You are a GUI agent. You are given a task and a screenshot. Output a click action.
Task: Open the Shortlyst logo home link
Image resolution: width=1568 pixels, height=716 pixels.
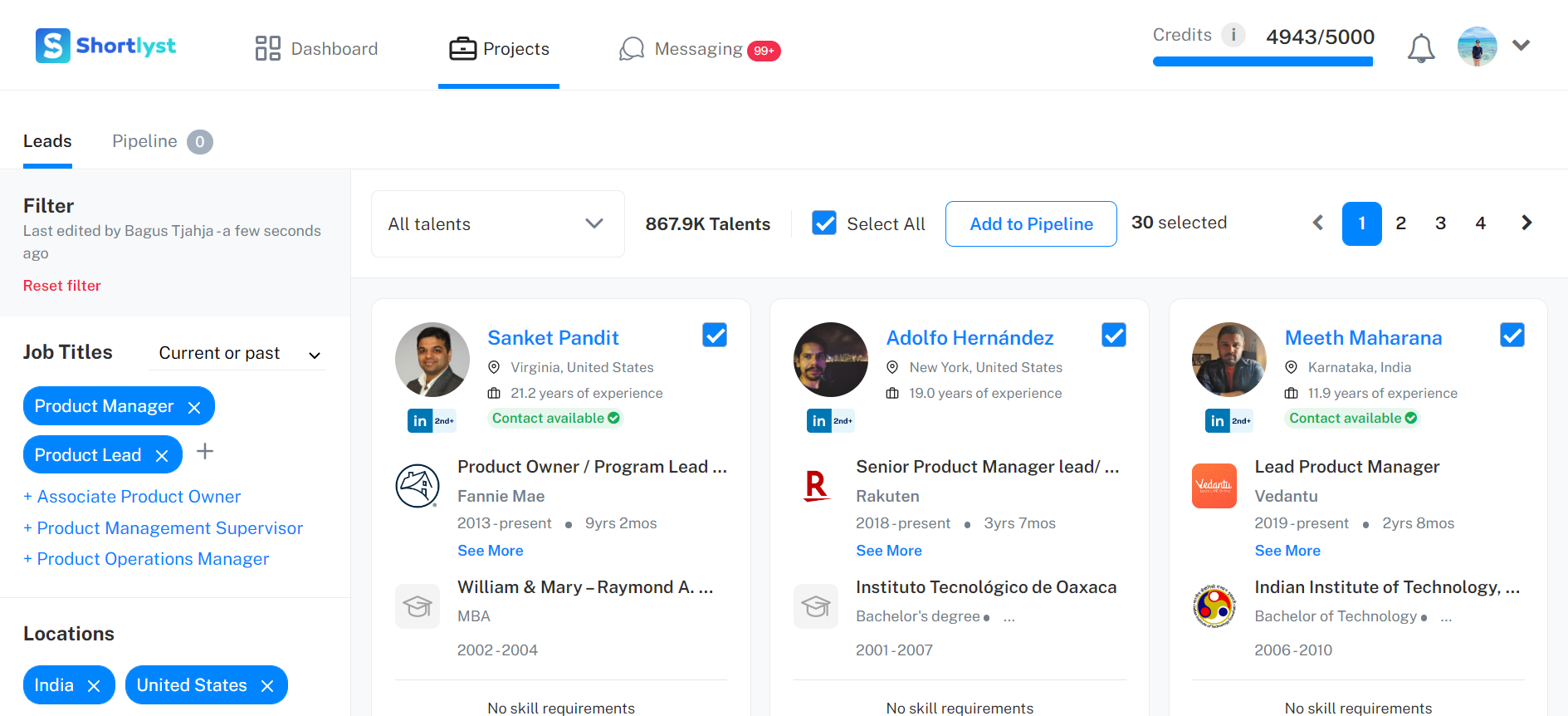[x=105, y=46]
